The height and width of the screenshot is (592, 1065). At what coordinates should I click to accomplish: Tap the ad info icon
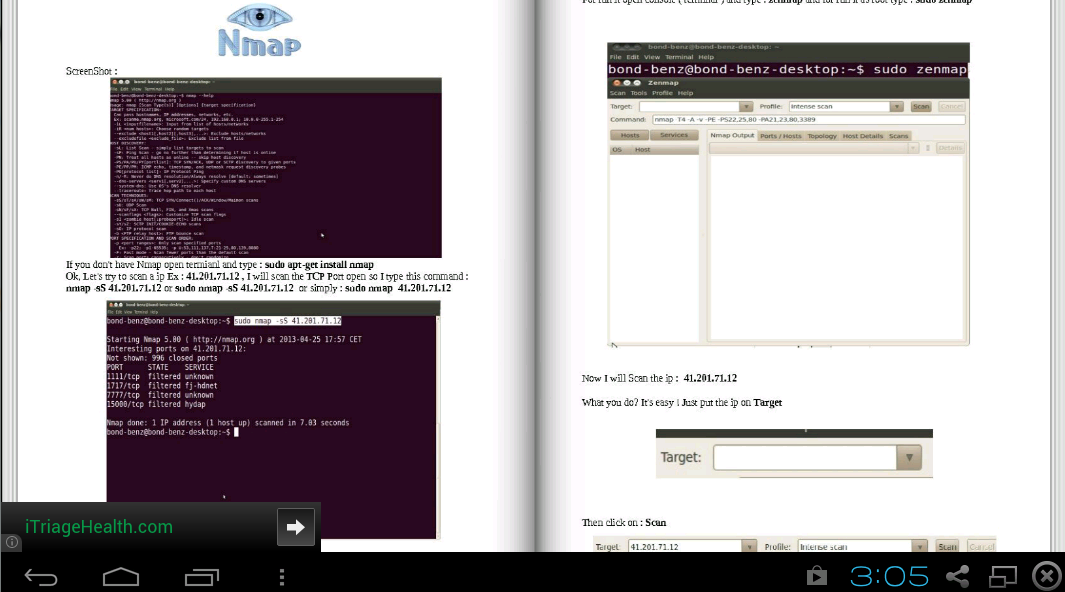(x=12, y=542)
